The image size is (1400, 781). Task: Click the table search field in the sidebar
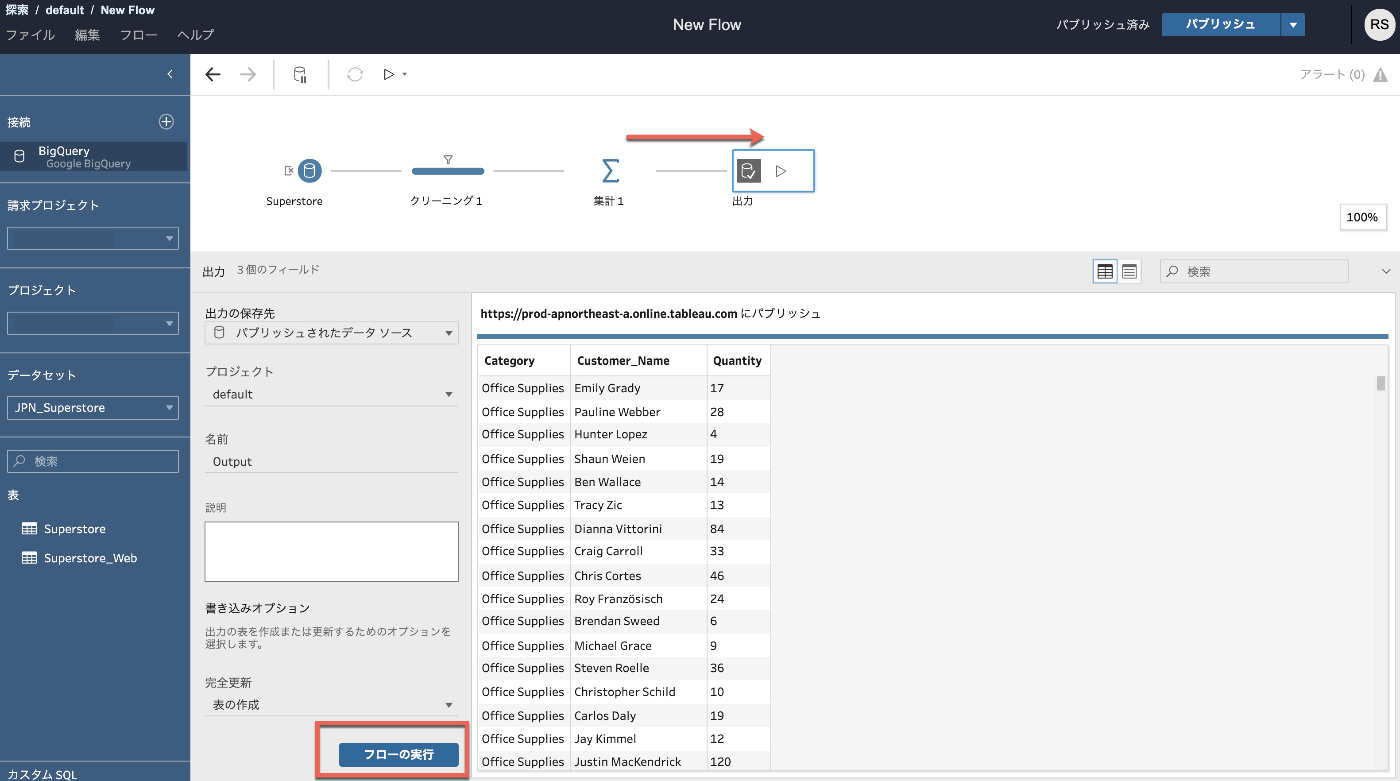[93, 461]
